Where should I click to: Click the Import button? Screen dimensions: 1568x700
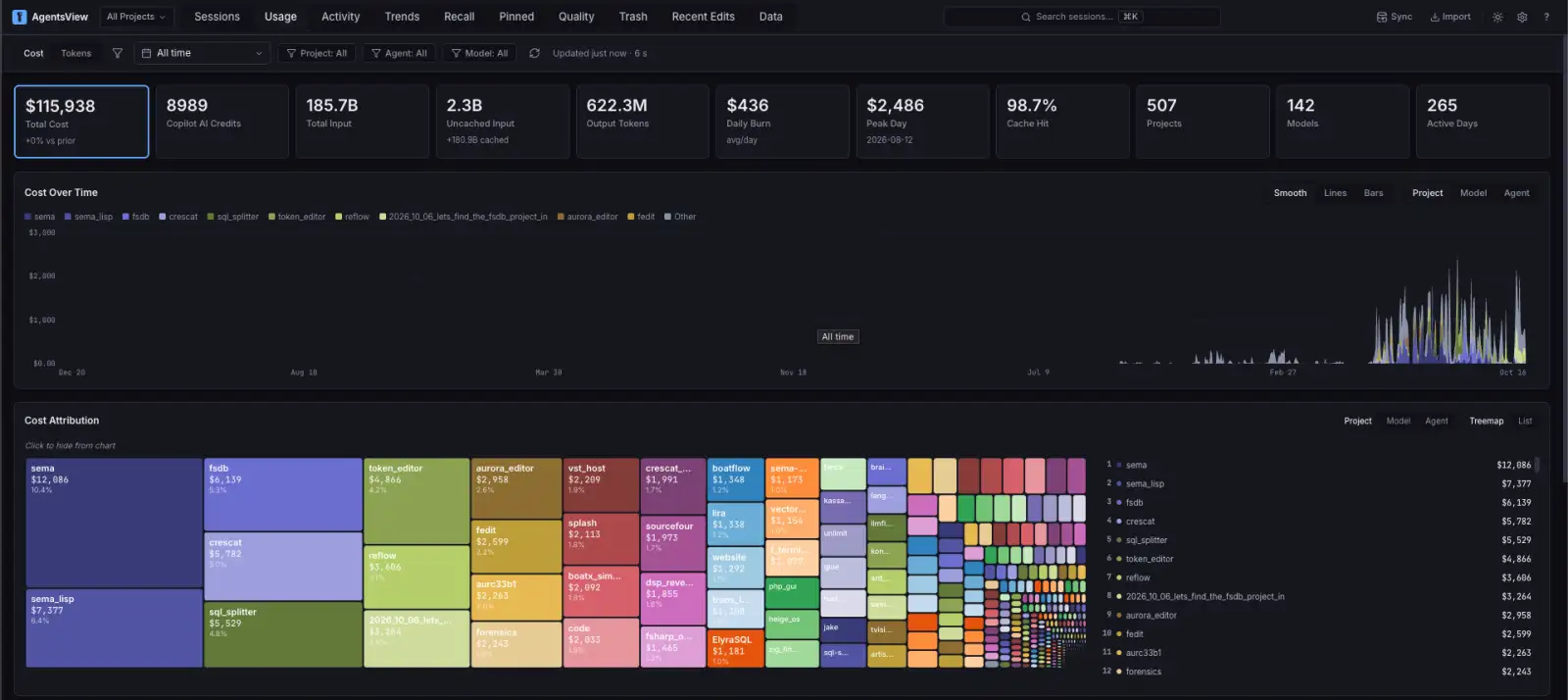[x=1450, y=17]
